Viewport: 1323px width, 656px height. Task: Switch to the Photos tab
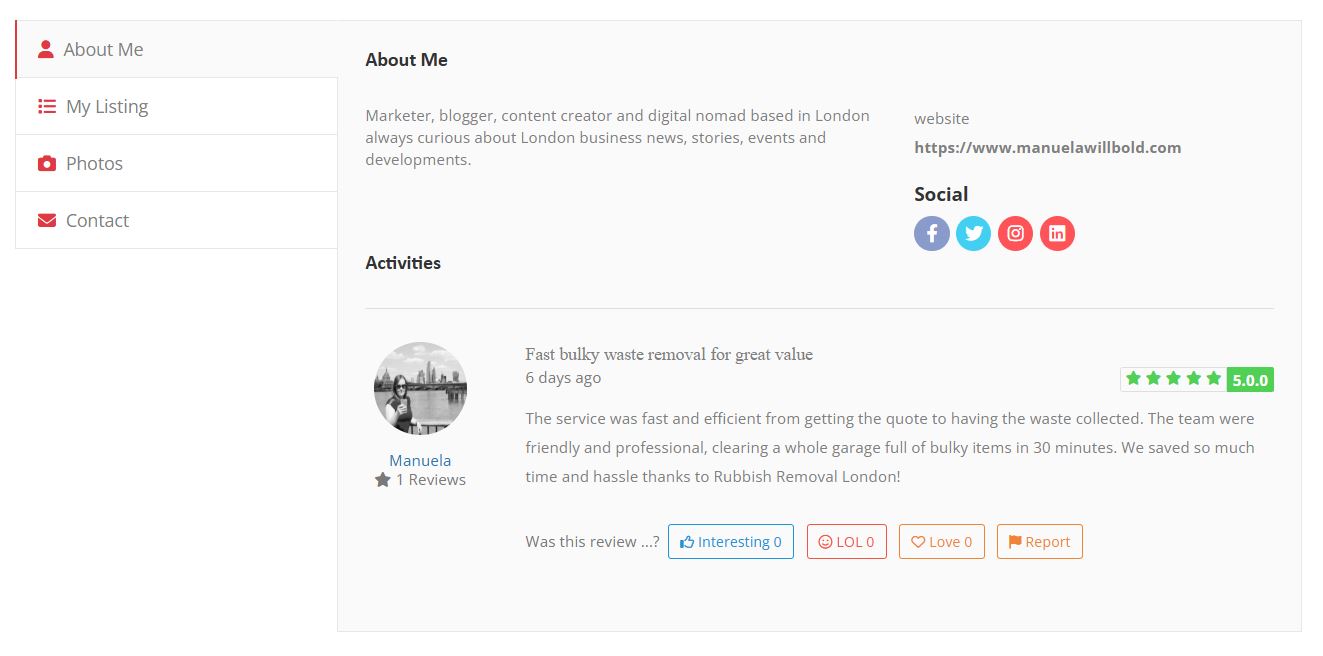click(x=176, y=163)
